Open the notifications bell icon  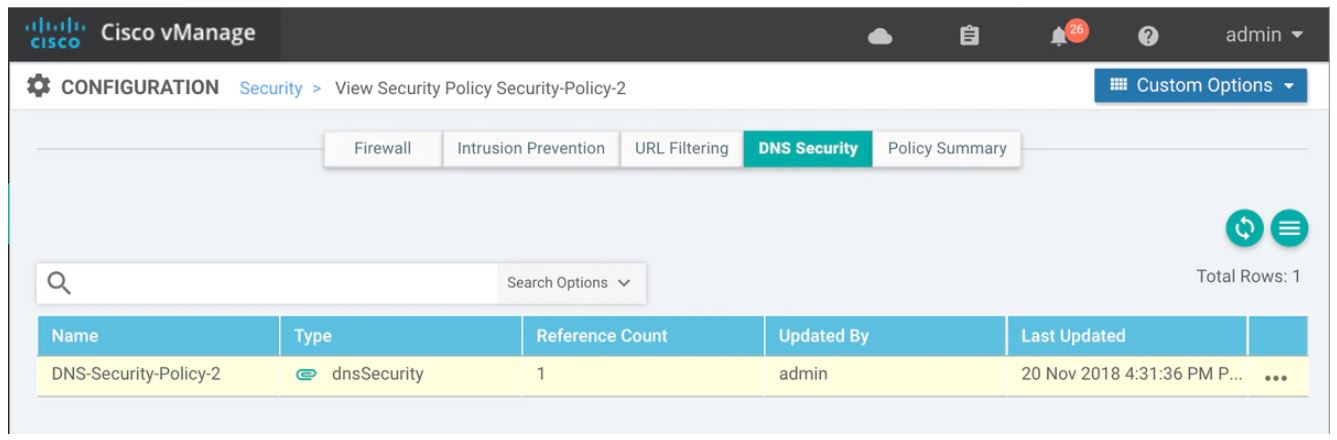[x=1055, y=35]
